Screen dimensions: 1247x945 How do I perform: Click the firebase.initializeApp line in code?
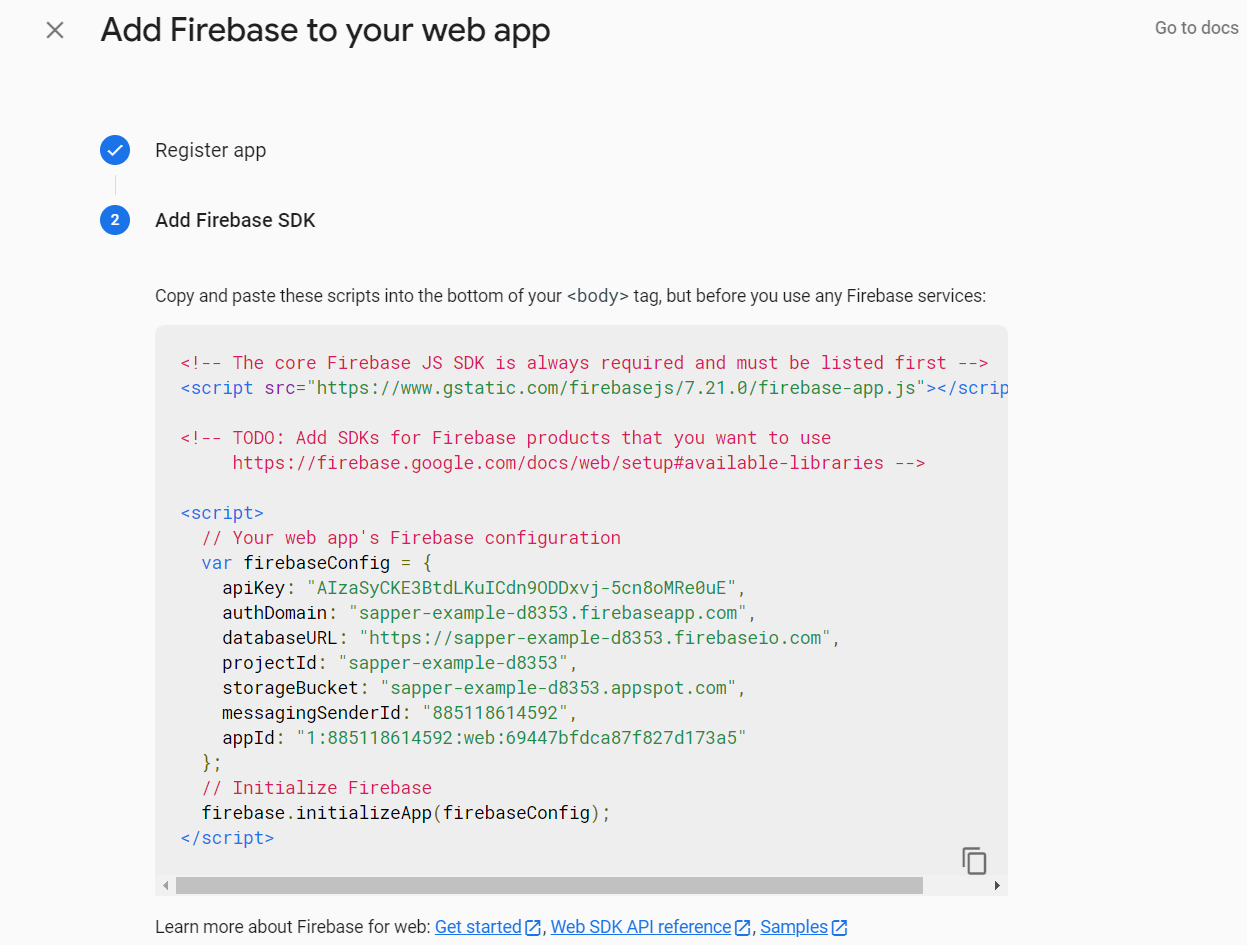pyautogui.click(x=406, y=813)
